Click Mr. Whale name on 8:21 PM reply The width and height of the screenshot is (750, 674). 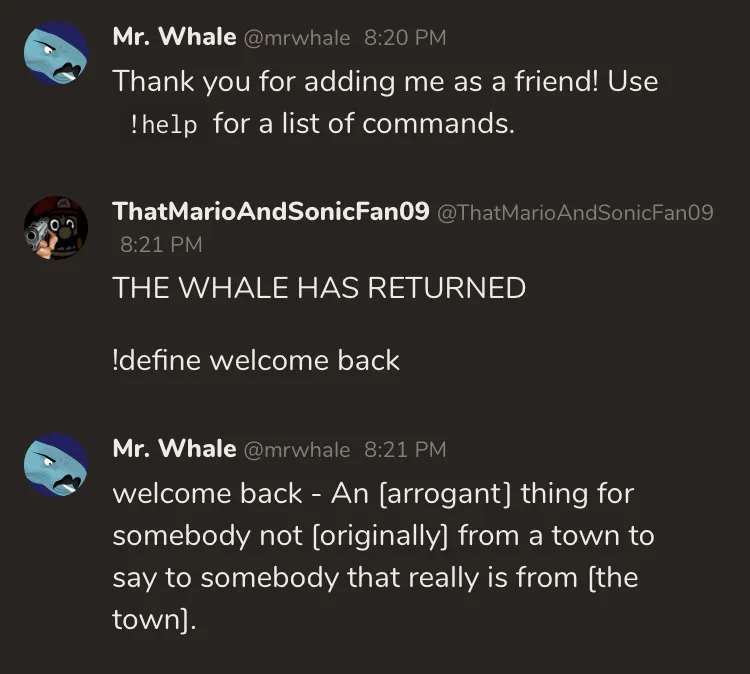[x=174, y=449]
